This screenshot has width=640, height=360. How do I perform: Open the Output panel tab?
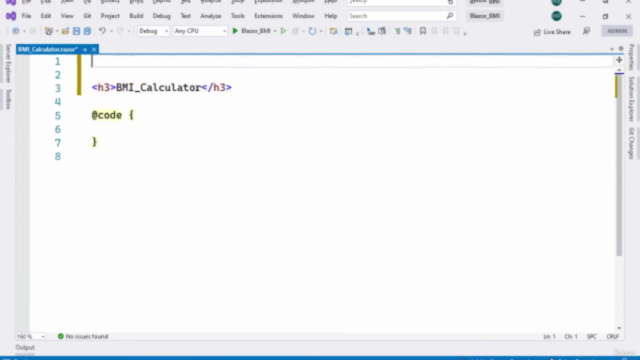pos(25,348)
